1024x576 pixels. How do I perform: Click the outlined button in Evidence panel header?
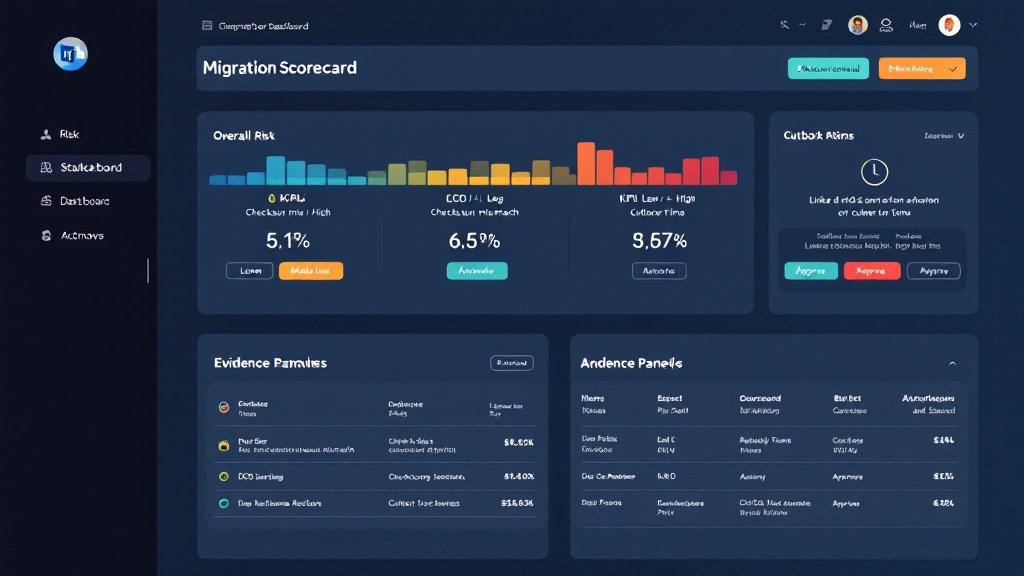(x=512, y=363)
